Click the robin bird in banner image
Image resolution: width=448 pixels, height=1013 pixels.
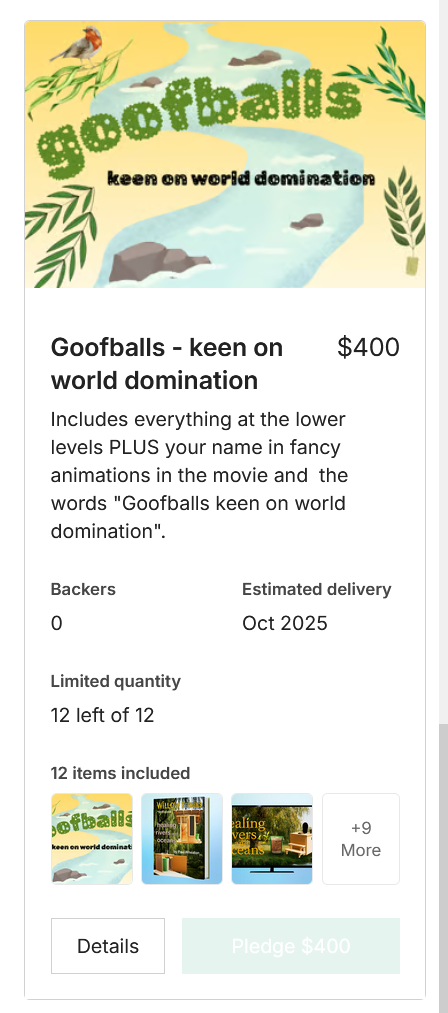82,45
